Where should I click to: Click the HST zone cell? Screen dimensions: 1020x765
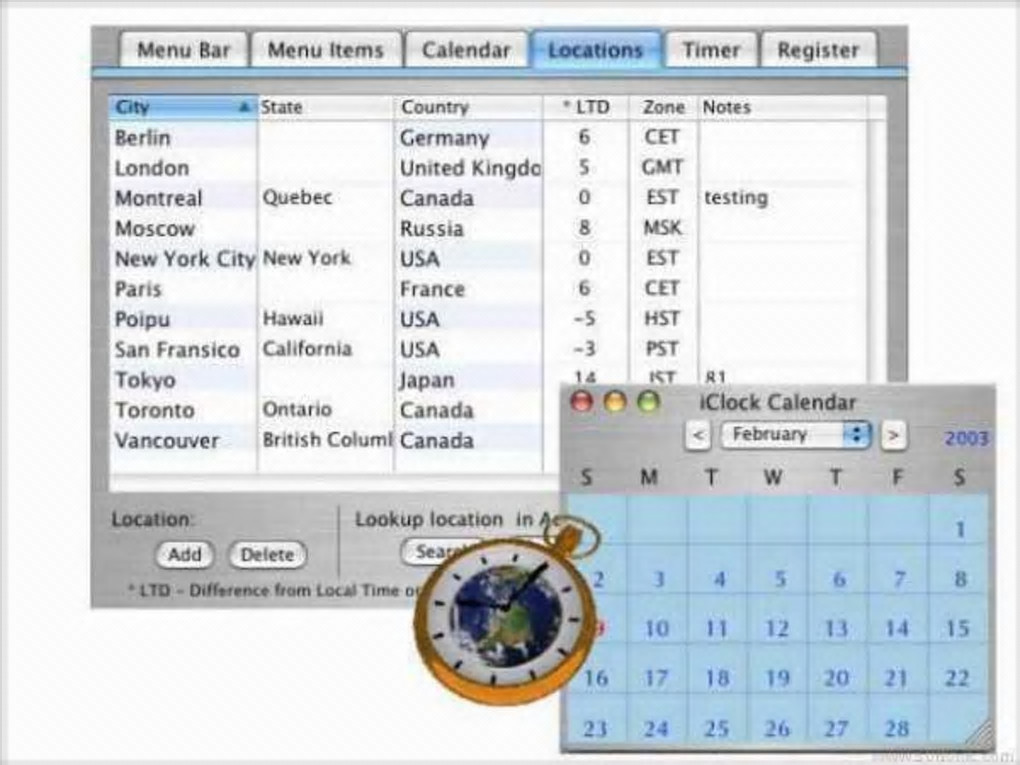pyautogui.click(x=662, y=319)
